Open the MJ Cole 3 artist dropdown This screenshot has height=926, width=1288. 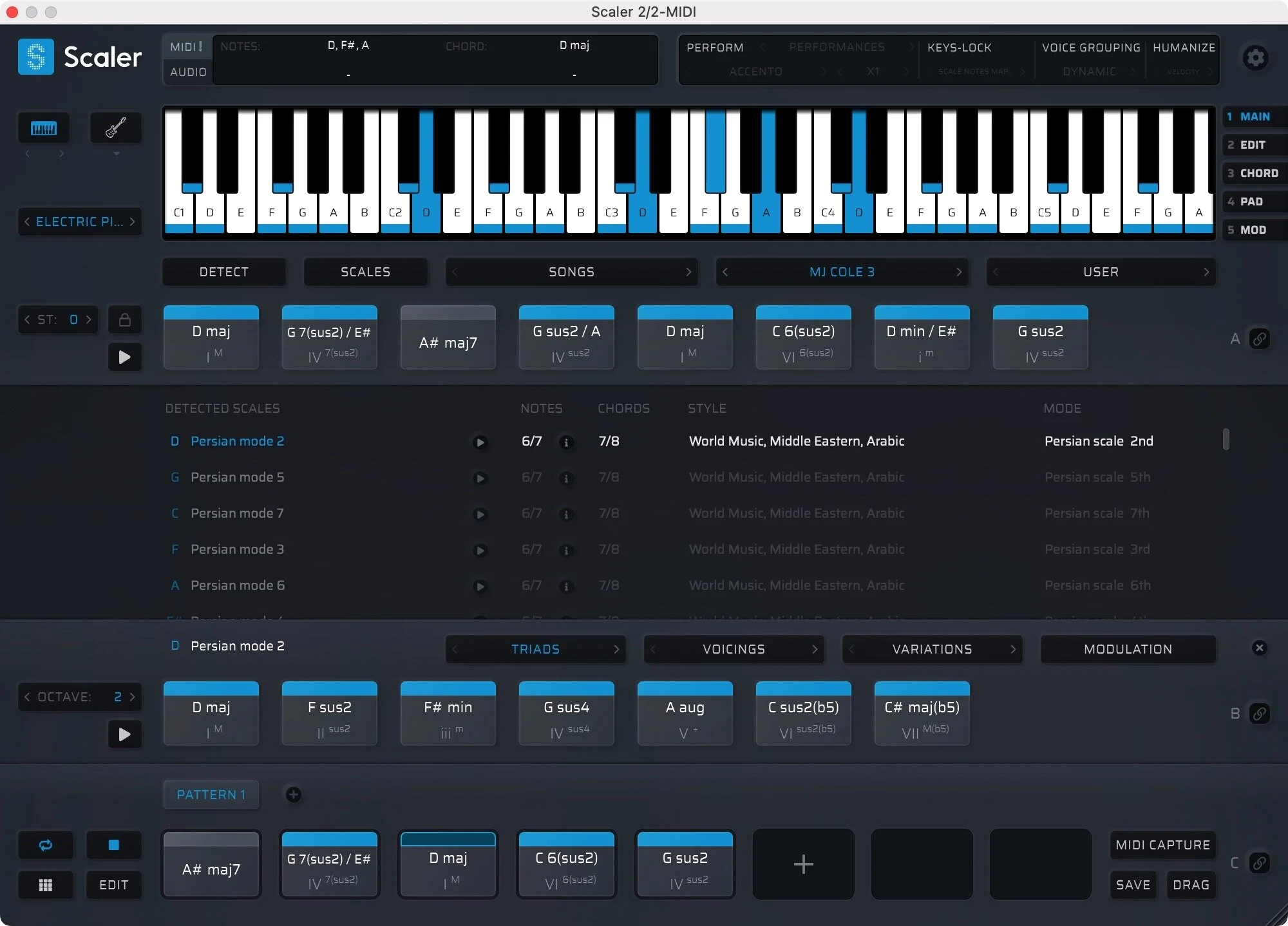click(842, 272)
